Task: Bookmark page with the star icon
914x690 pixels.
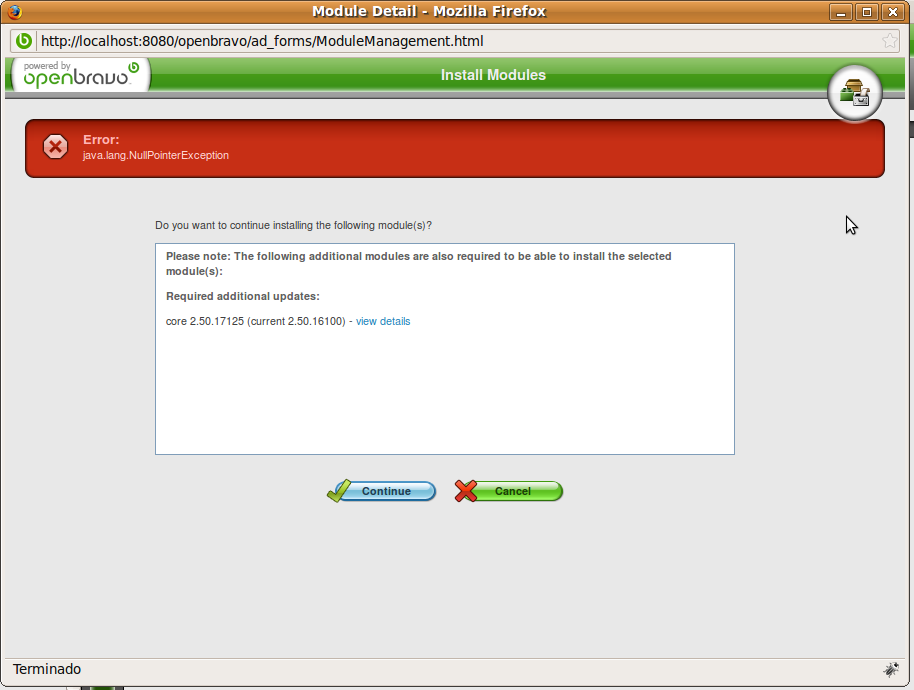Action: (890, 41)
